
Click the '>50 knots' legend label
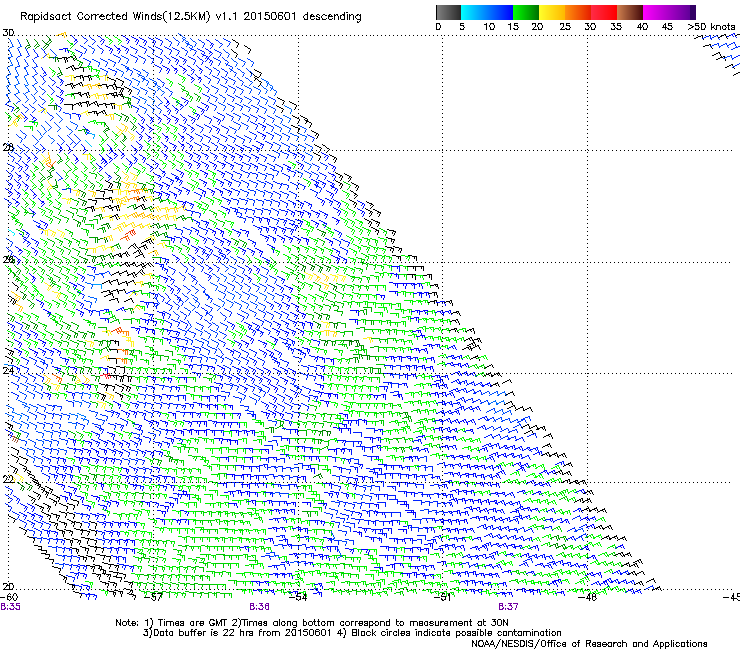[711, 27]
